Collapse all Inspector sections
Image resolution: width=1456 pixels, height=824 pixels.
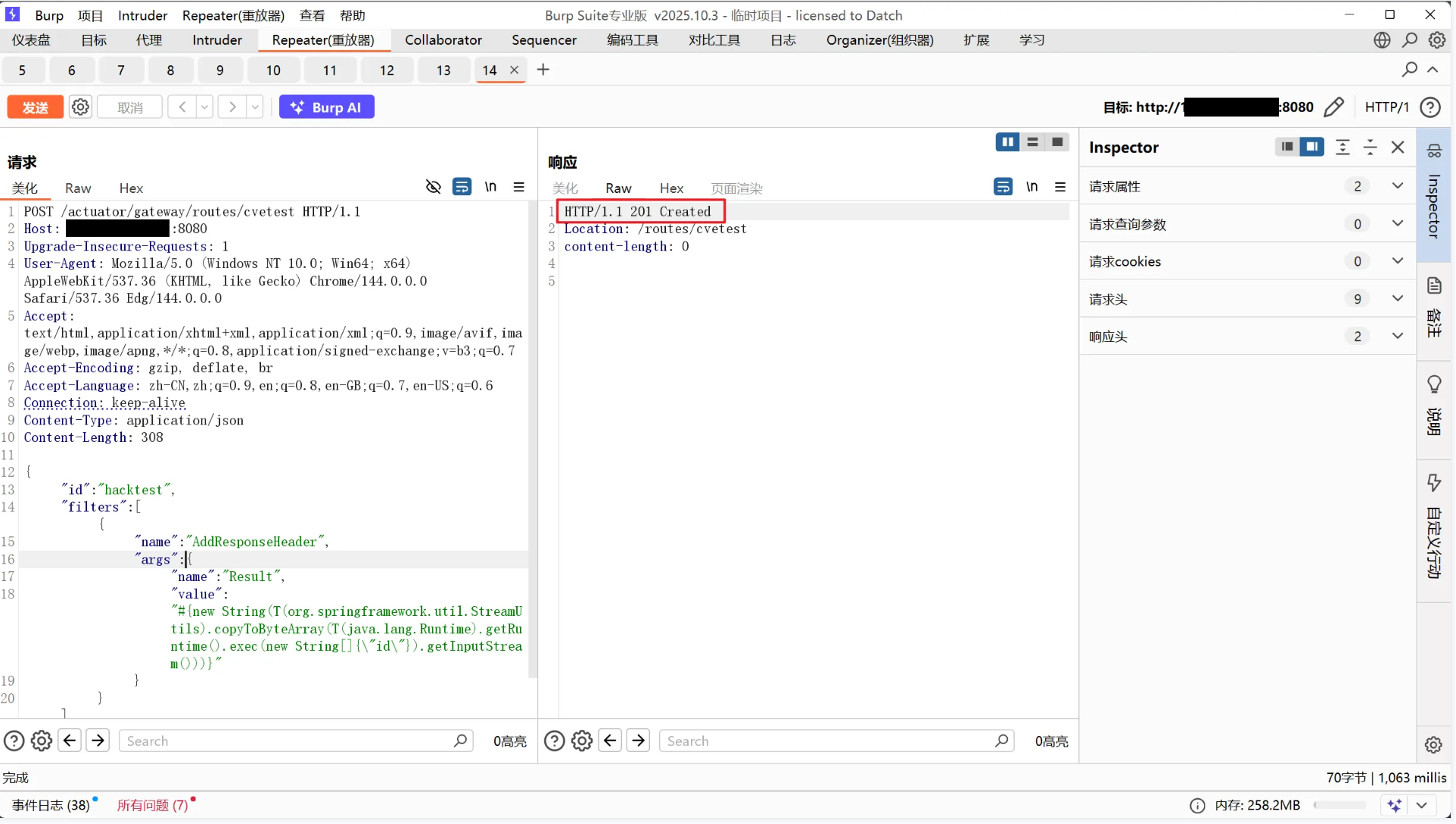point(1370,147)
